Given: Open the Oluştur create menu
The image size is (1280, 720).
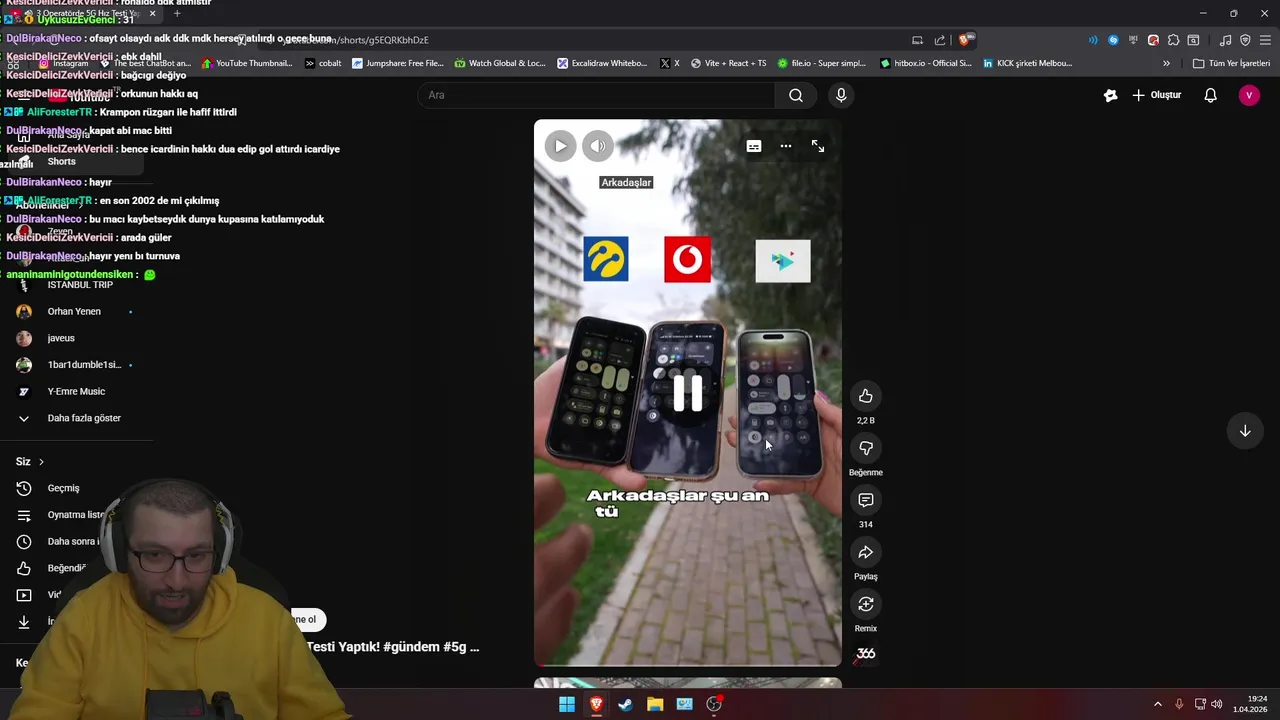Looking at the screenshot, I should 1157,95.
